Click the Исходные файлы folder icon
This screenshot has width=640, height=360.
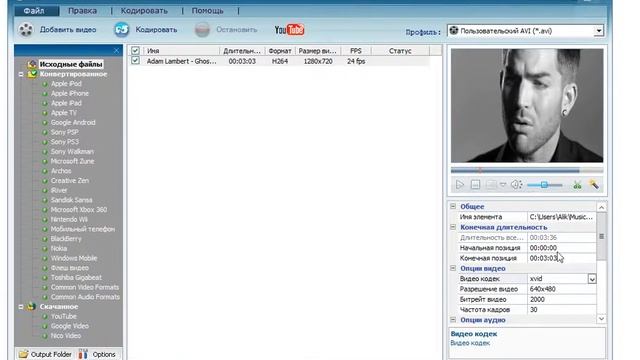pos(32,64)
